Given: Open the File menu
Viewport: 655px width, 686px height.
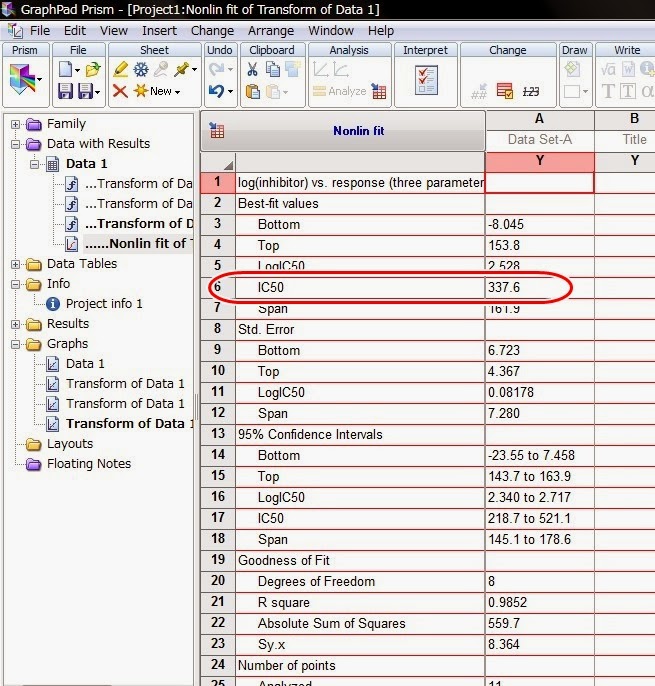Looking at the screenshot, I should click(40, 31).
